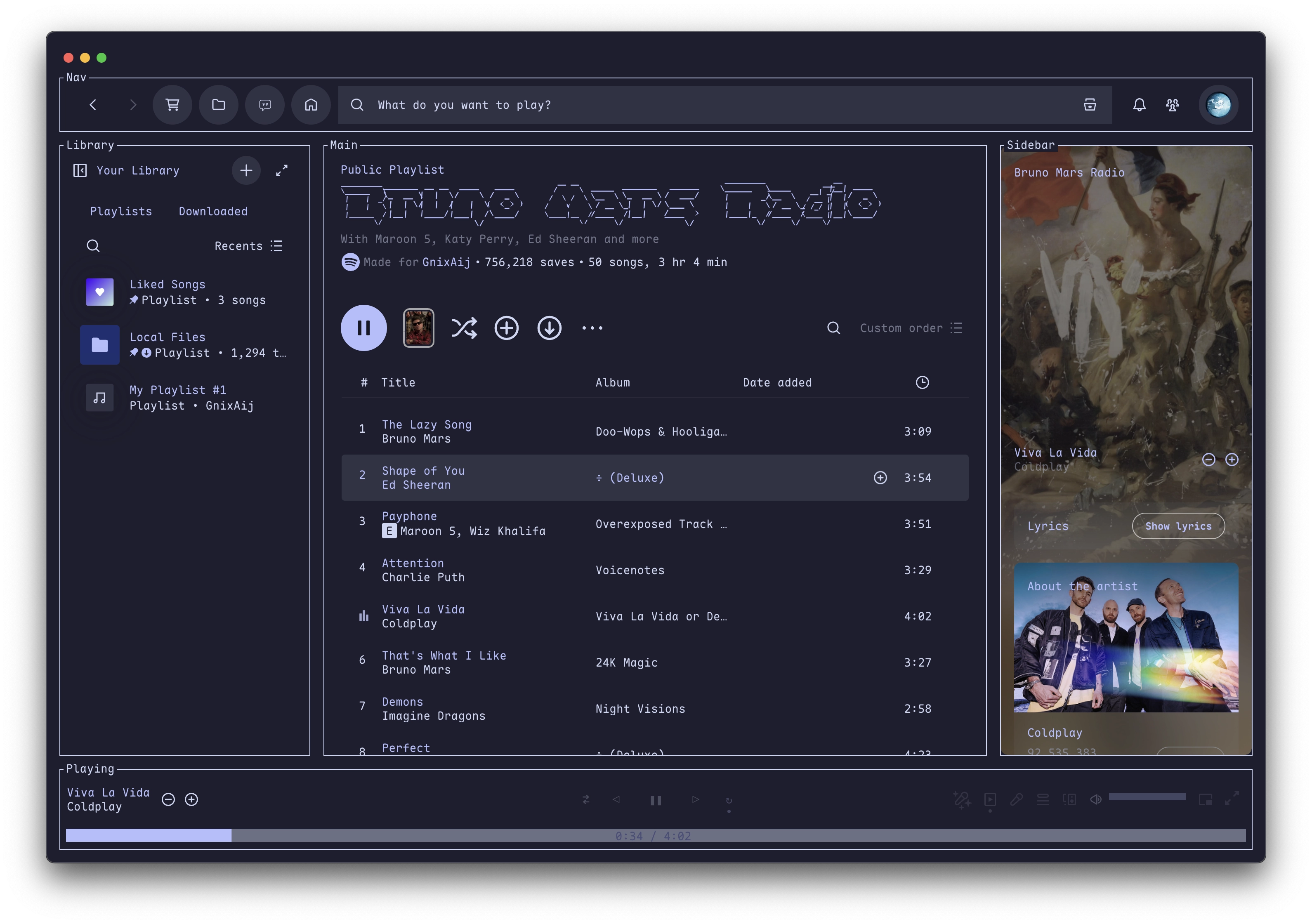Toggle the magic wand sparkles icon in Playing bar
1312x924 pixels.
point(962,799)
